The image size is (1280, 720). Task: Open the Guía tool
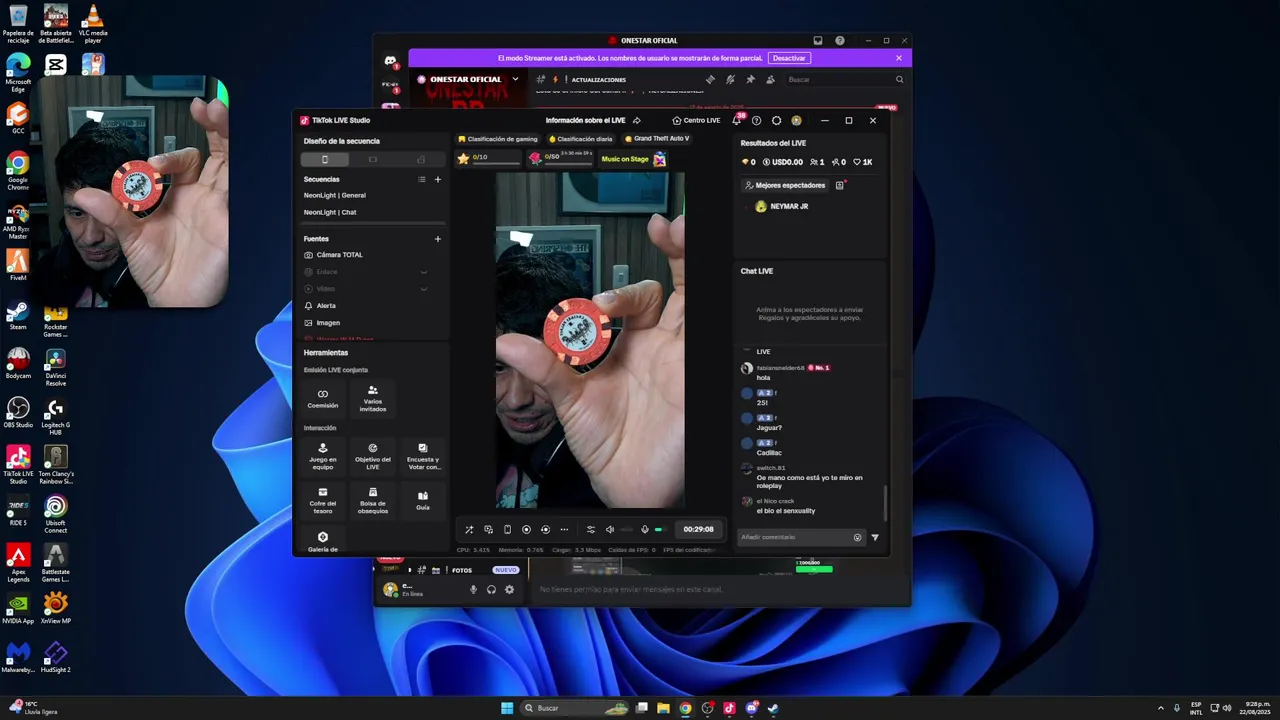423,499
